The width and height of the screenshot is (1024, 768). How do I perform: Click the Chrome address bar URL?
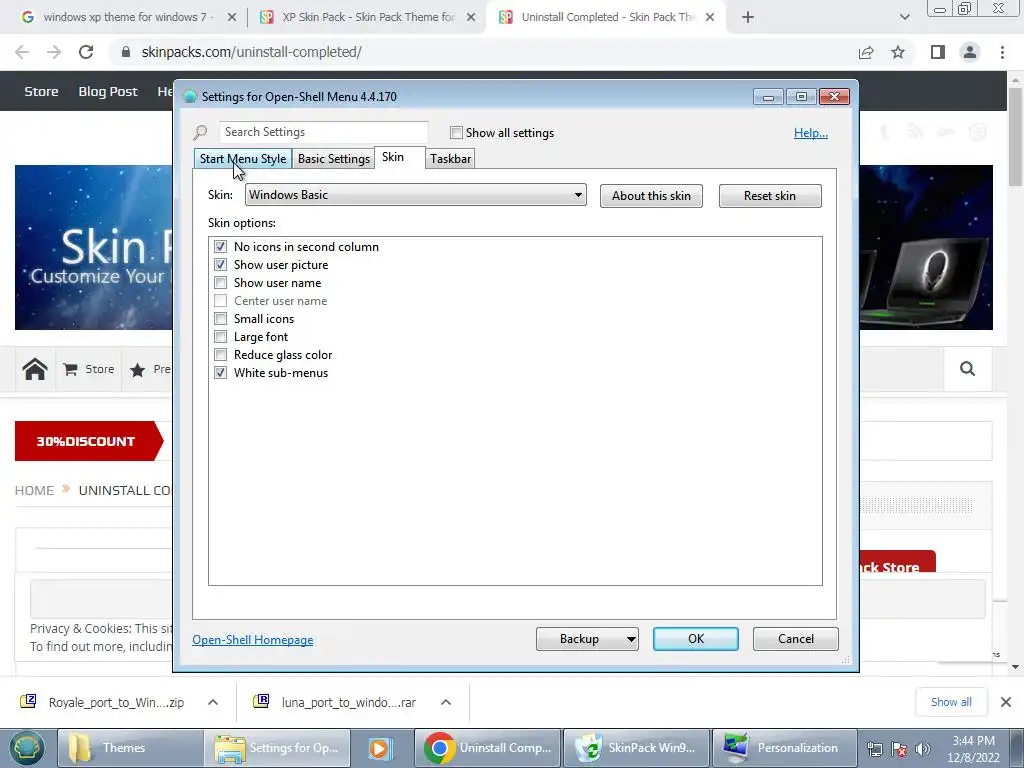(x=251, y=52)
